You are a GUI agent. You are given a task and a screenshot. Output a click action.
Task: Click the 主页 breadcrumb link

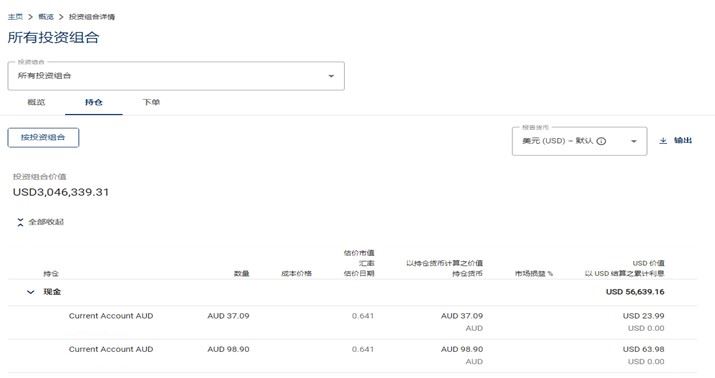15,17
